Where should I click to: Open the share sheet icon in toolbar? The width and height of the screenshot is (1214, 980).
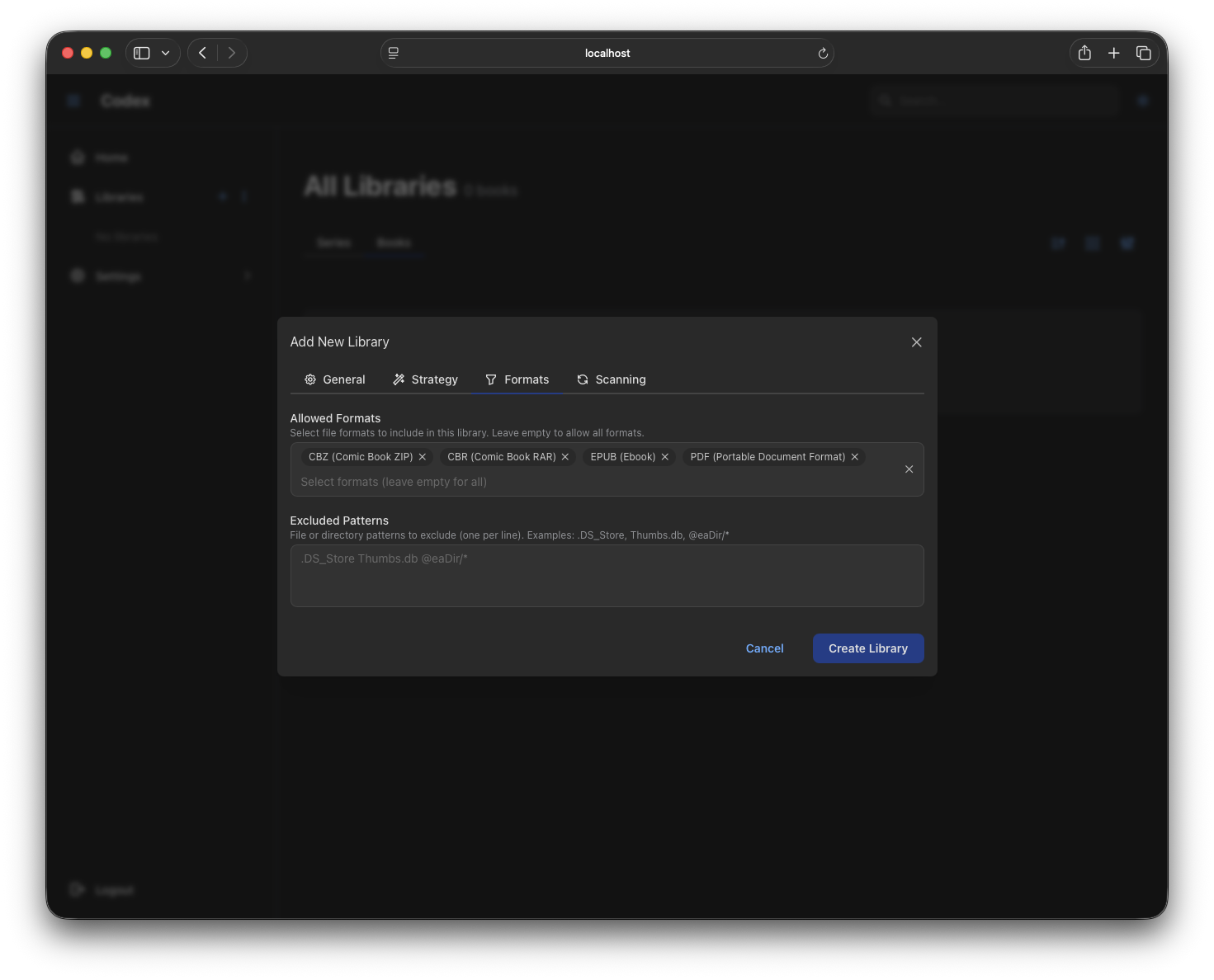tap(1084, 52)
